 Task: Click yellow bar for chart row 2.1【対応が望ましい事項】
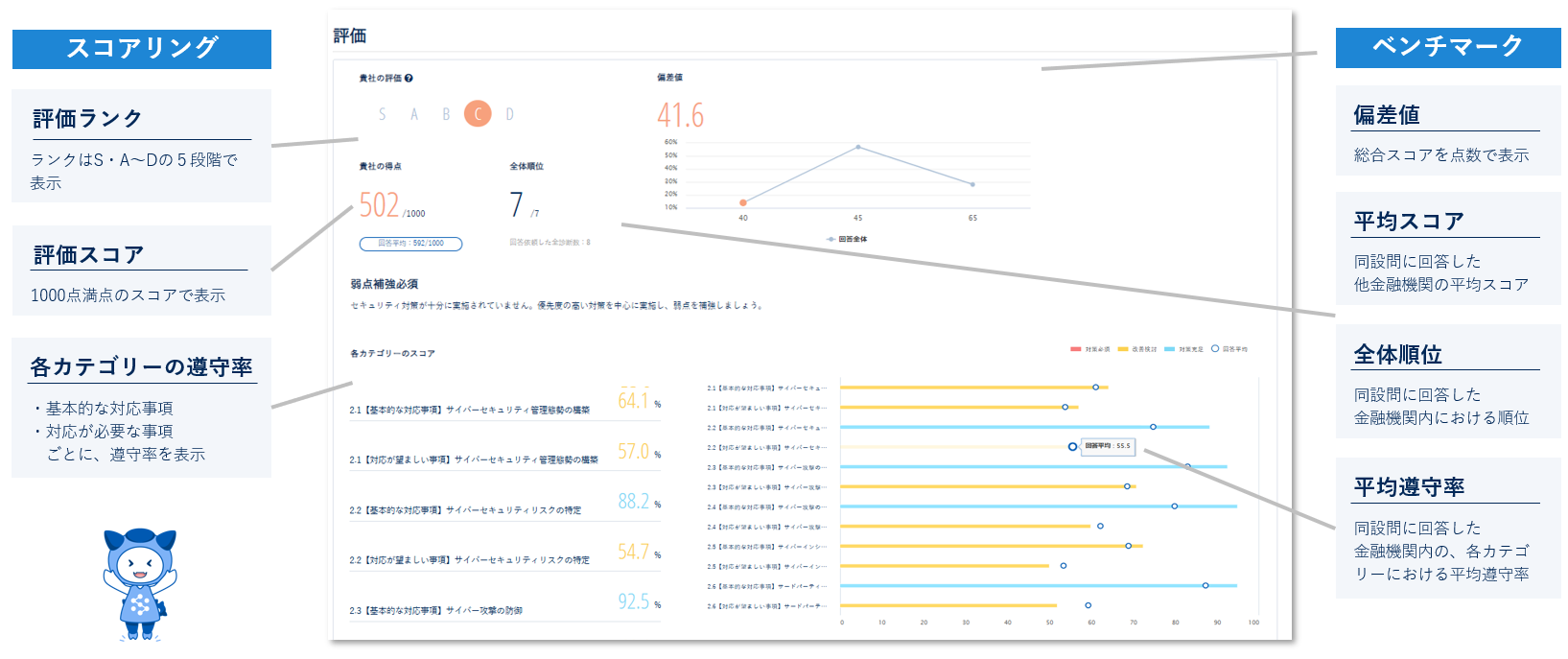tap(959, 408)
